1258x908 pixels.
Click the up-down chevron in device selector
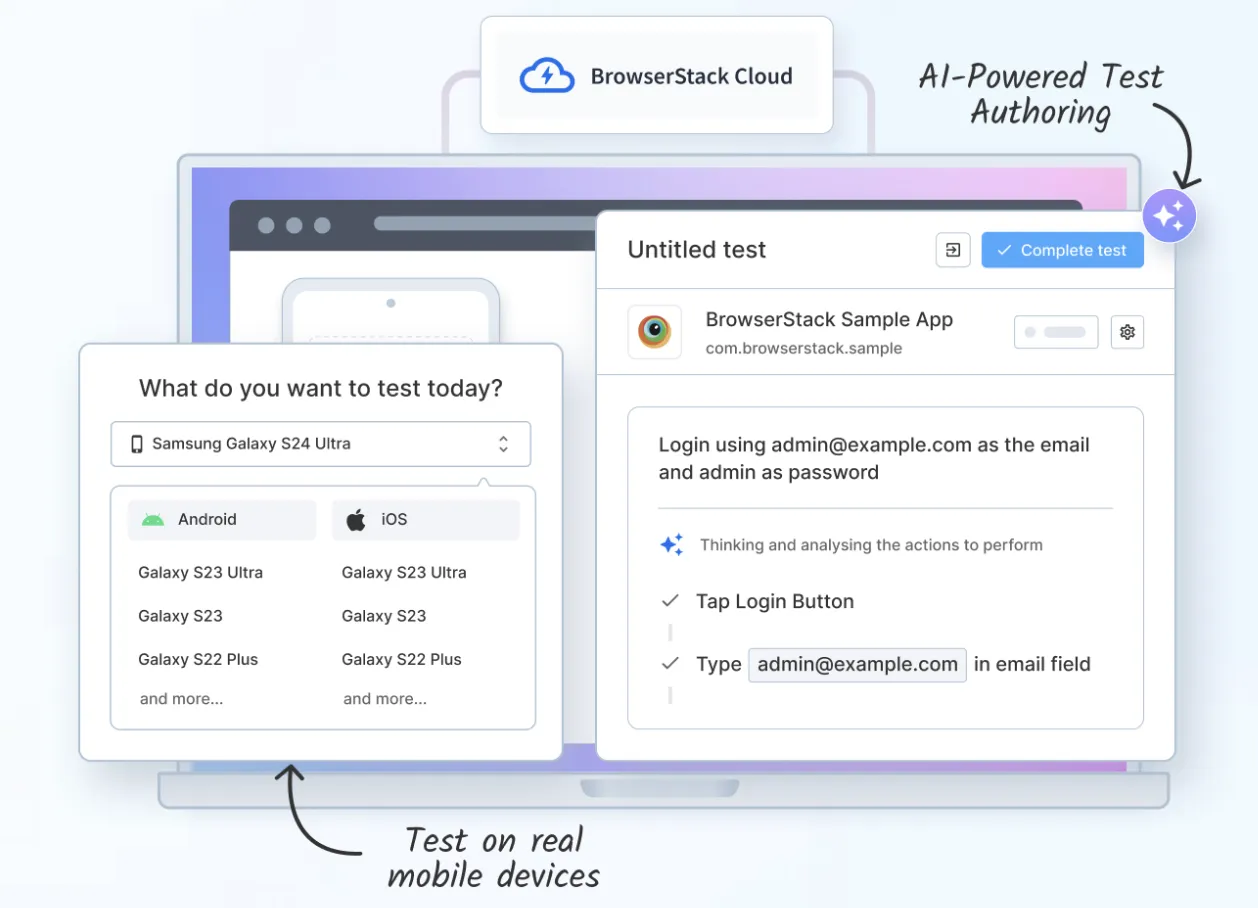(503, 444)
